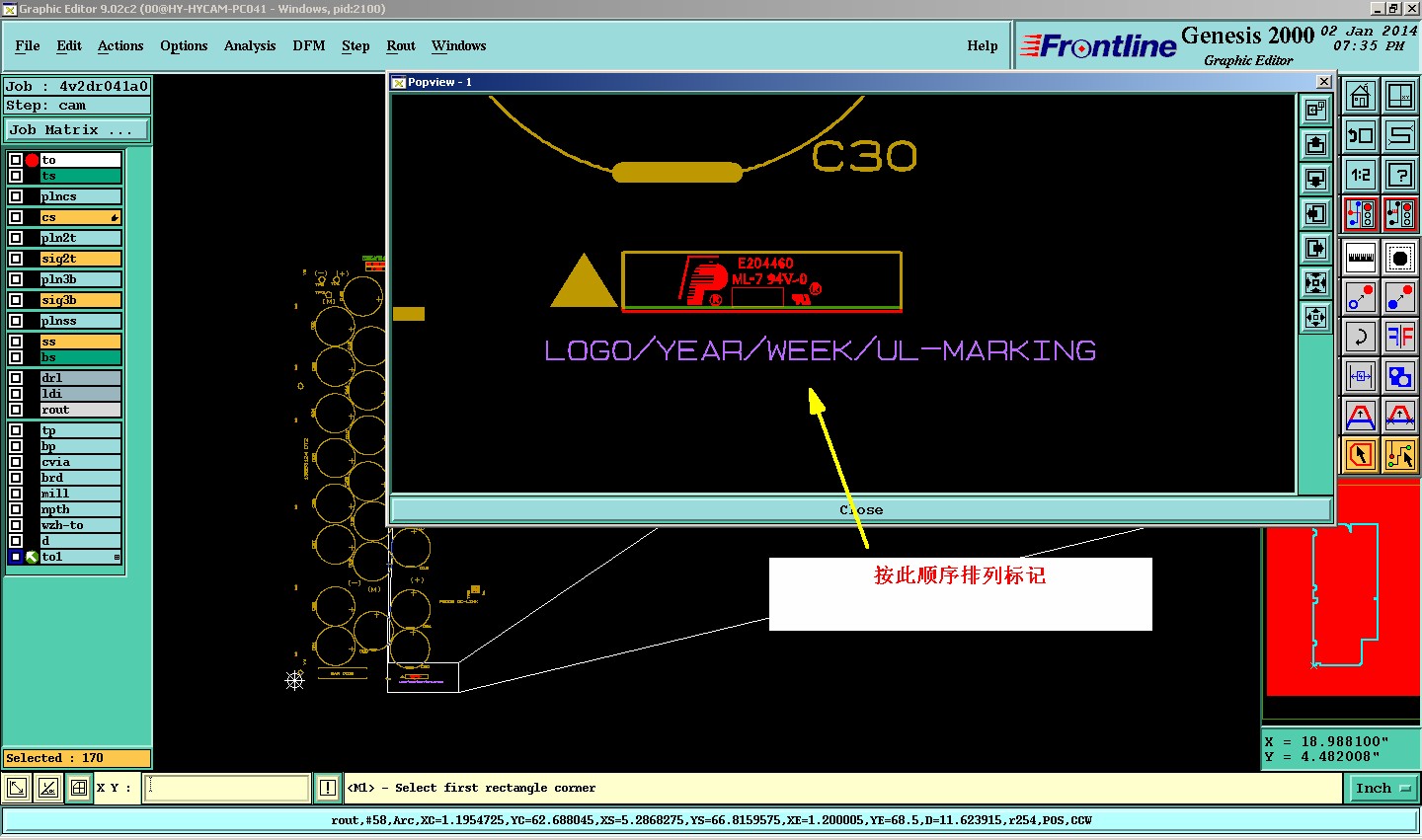Select the plnss layer name

click(x=81, y=321)
